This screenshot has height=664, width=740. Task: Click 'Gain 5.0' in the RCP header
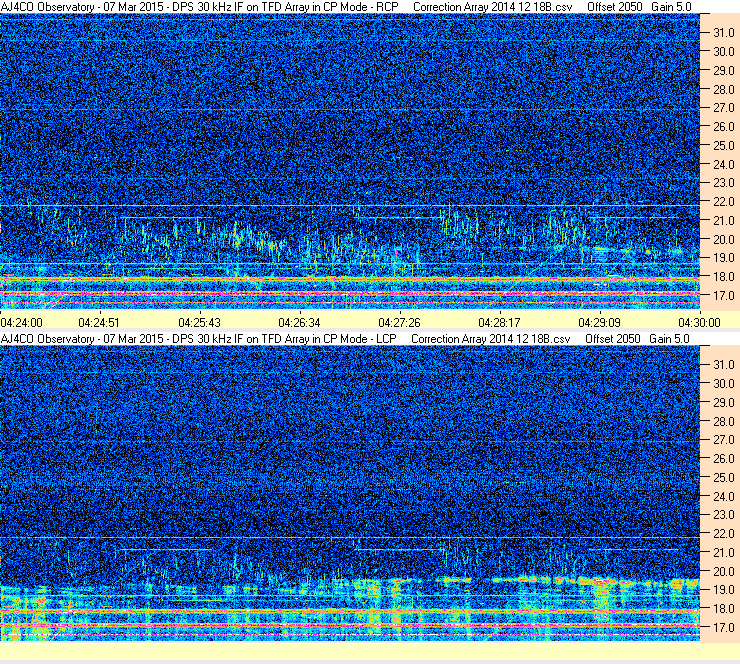671,7
